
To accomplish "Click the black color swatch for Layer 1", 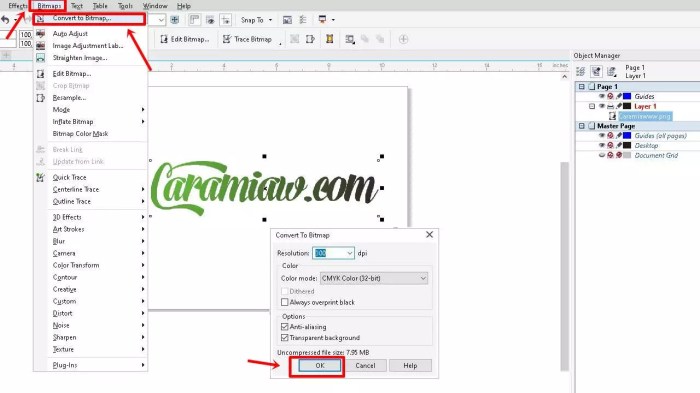I will (627, 106).
